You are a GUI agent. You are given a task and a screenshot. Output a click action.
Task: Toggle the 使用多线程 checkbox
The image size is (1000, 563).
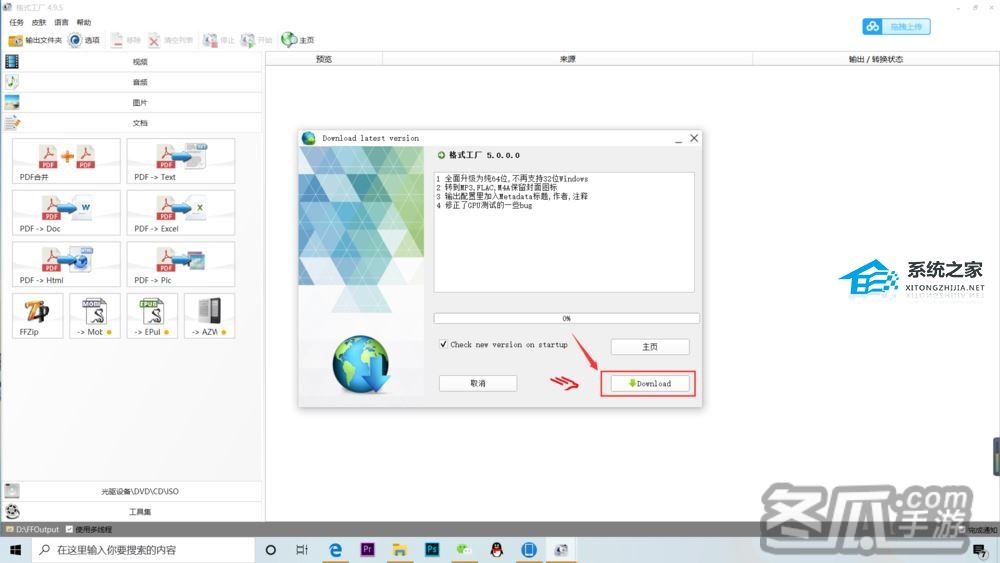point(69,529)
